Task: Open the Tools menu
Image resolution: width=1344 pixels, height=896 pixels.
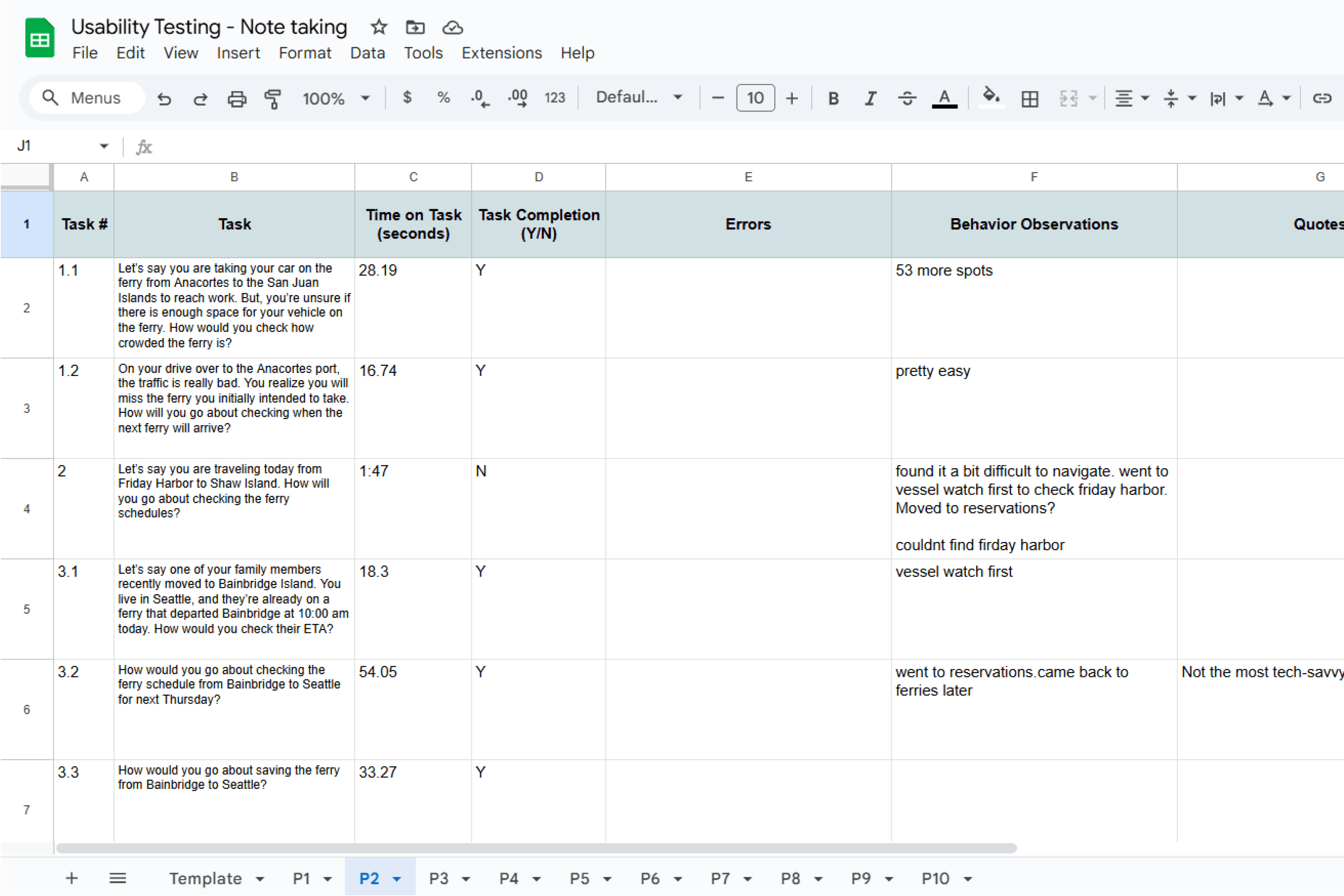Action: click(423, 53)
